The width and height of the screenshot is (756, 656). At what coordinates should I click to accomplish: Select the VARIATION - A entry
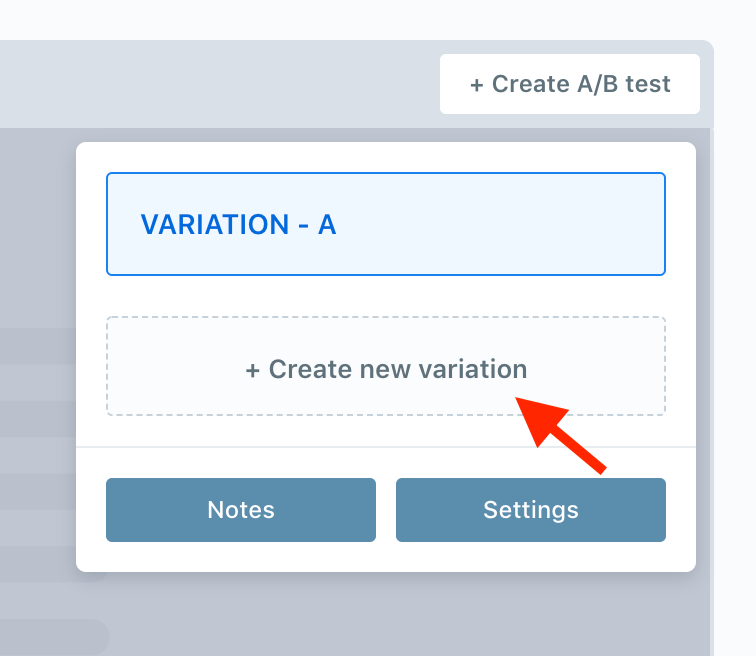tap(386, 224)
